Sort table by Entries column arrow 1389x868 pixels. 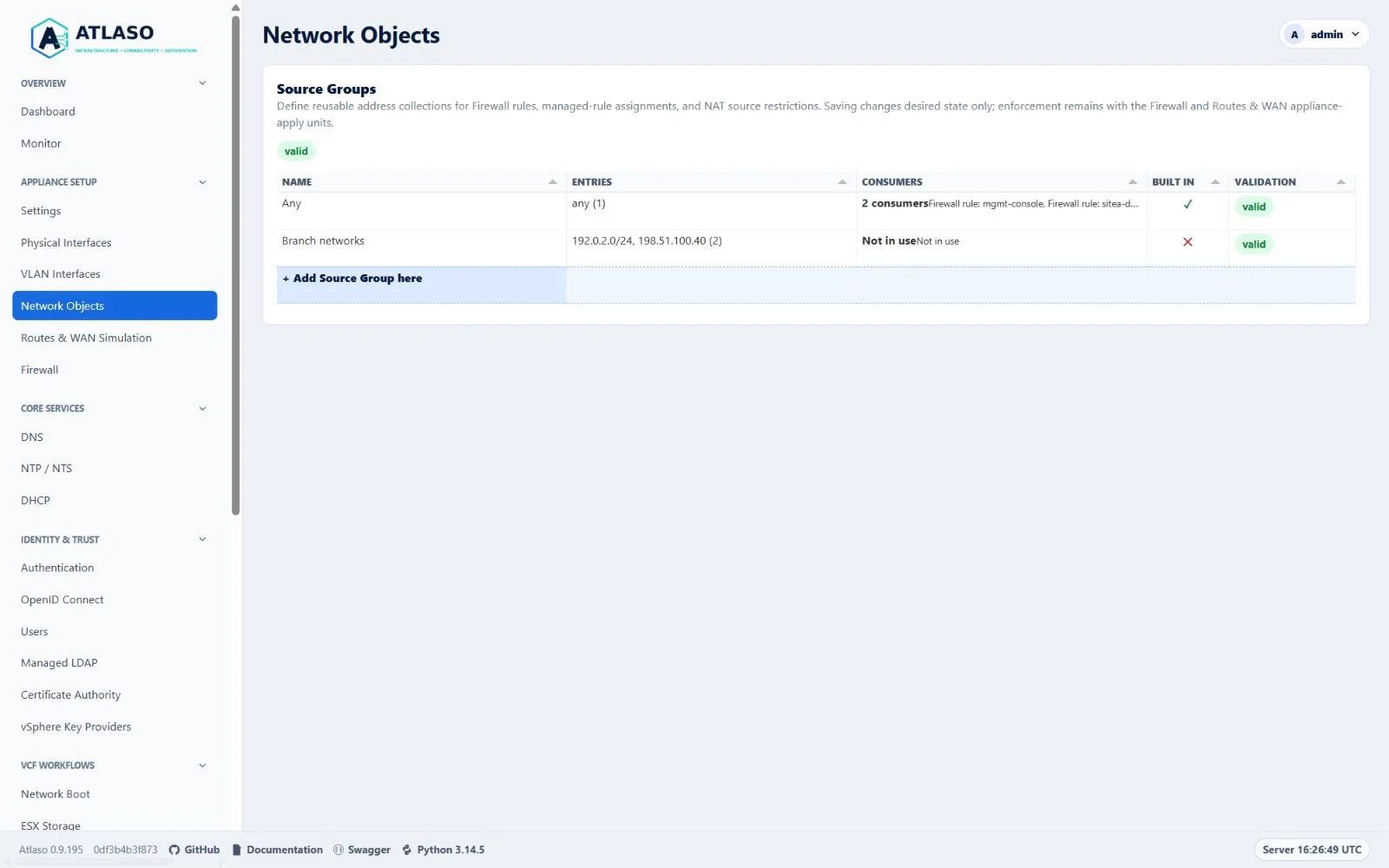(842, 182)
